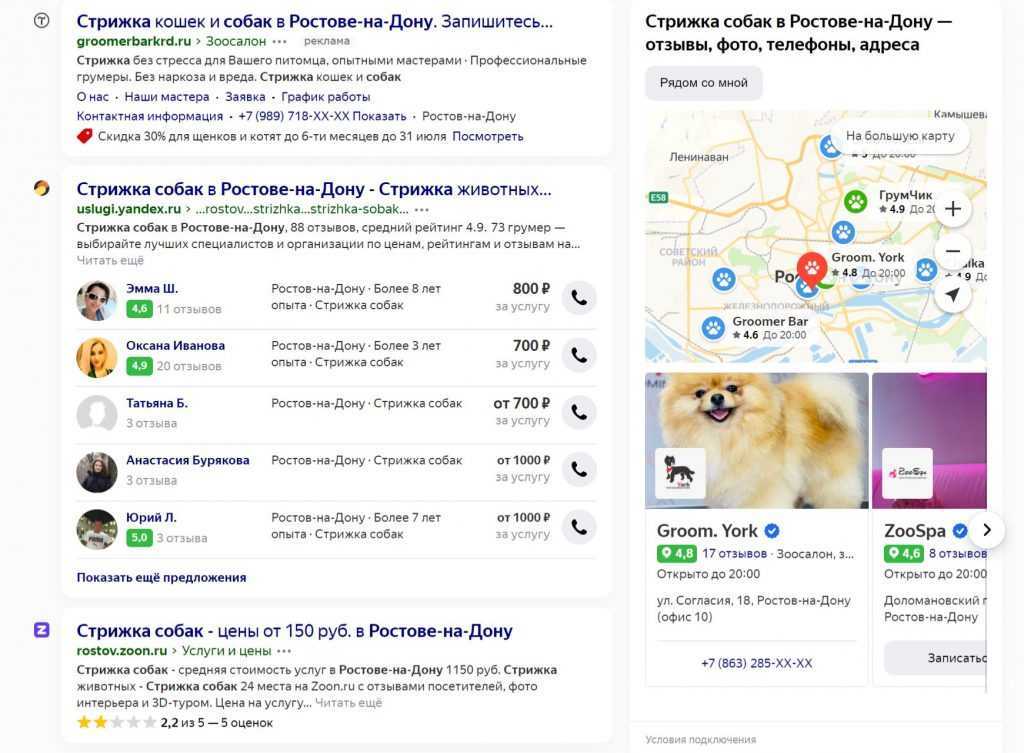Click the map geolocation arrow icon
Image resolution: width=1024 pixels, height=753 pixels.
click(x=953, y=294)
